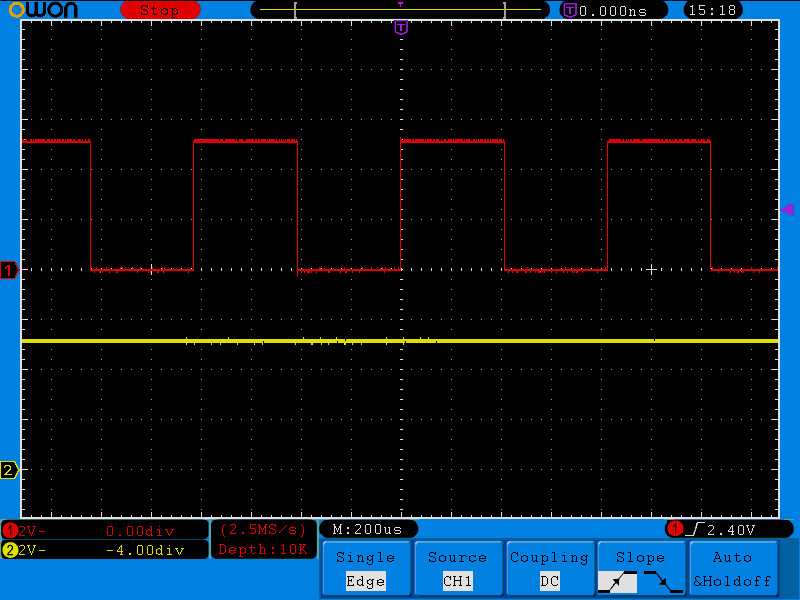Click the purple T icon beside 0.000ns

click(x=570, y=10)
